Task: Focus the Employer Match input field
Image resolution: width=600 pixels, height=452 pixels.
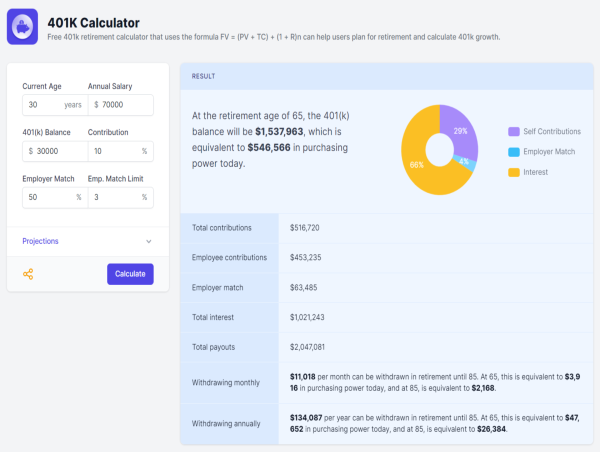Action: click(55, 197)
